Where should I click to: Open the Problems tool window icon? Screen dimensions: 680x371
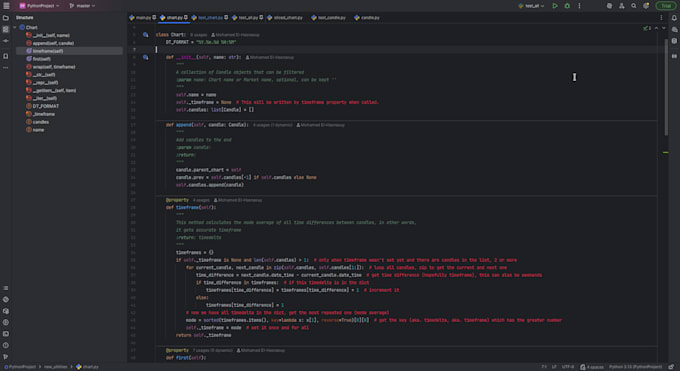6,345
